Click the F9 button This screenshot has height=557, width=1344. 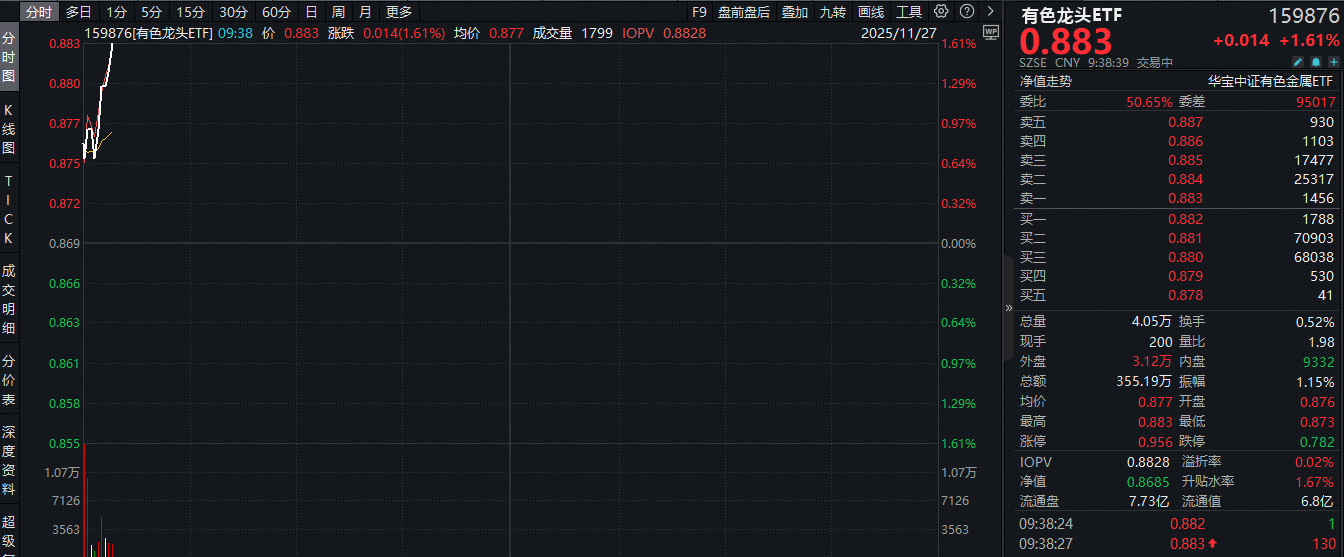(x=699, y=12)
